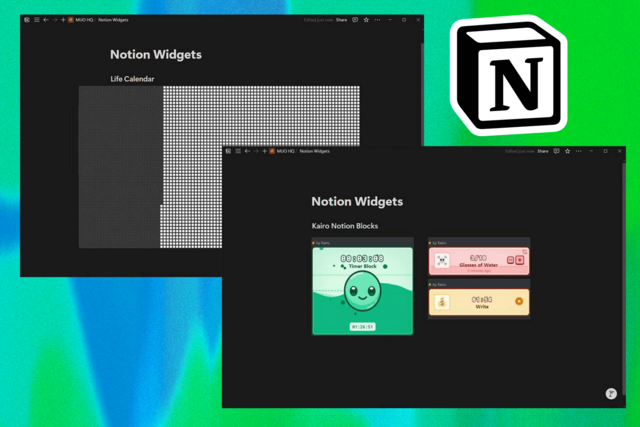Click the reset icon on Glasses of Water widget
Image resolution: width=640 pixels, height=427 pixels.
click(x=524, y=252)
